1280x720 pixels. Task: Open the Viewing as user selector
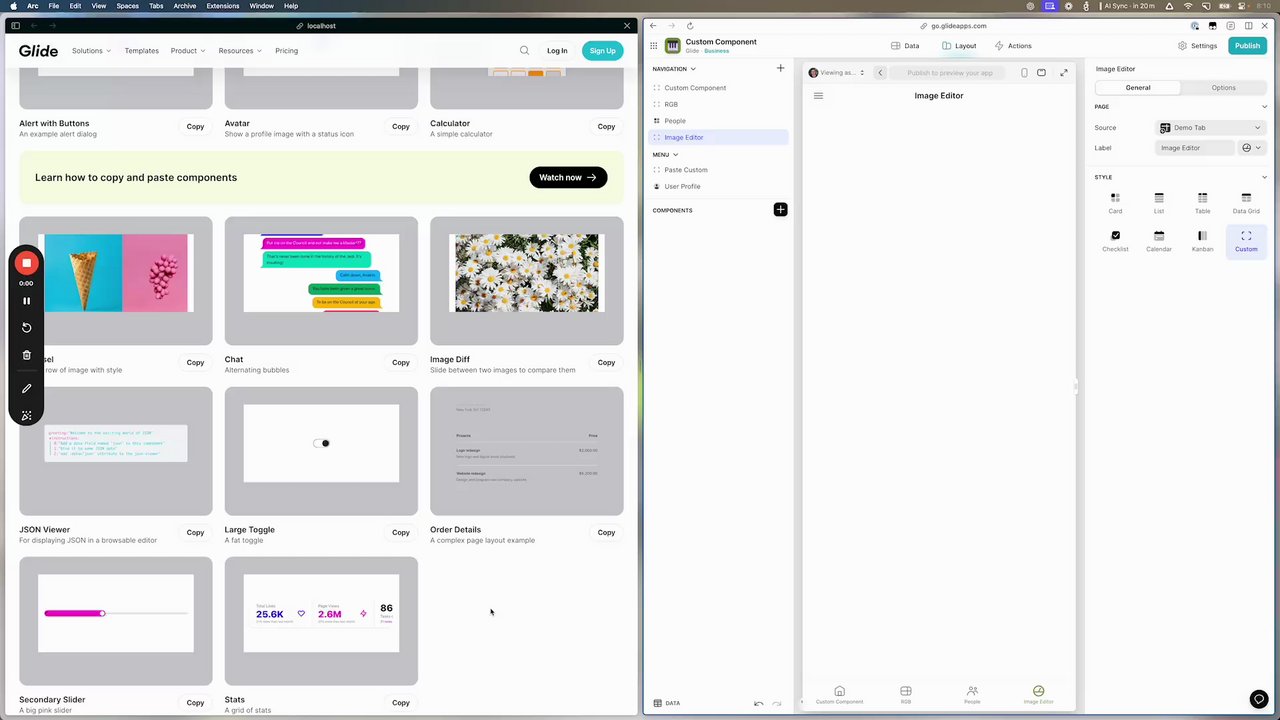pyautogui.click(x=836, y=73)
